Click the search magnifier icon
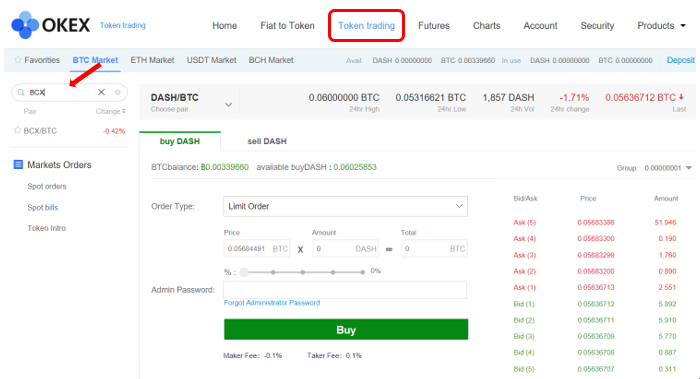The image size is (700, 379). [x=21, y=92]
